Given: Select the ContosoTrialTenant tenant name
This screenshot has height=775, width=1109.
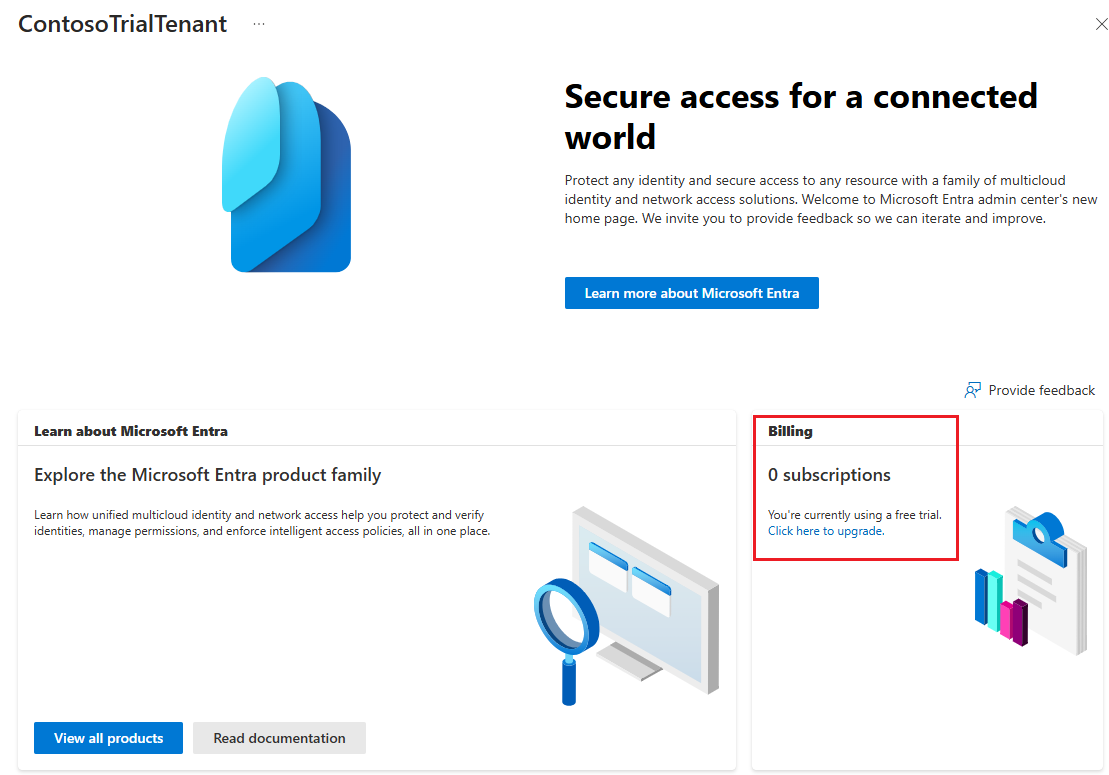Looking at the screenshot, I should click(122, 23).
